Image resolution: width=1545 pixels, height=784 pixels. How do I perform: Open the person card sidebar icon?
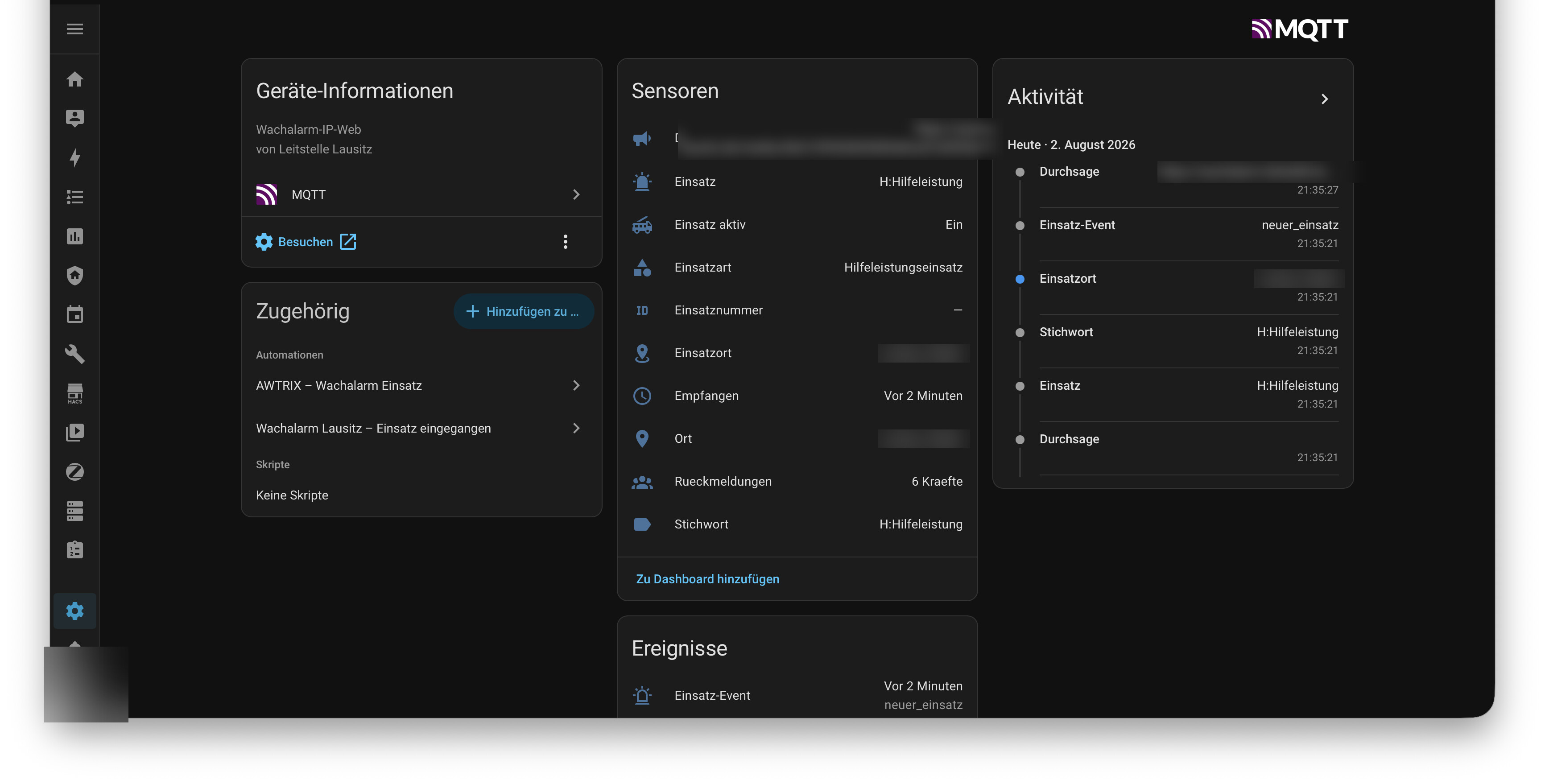[74, 118]
